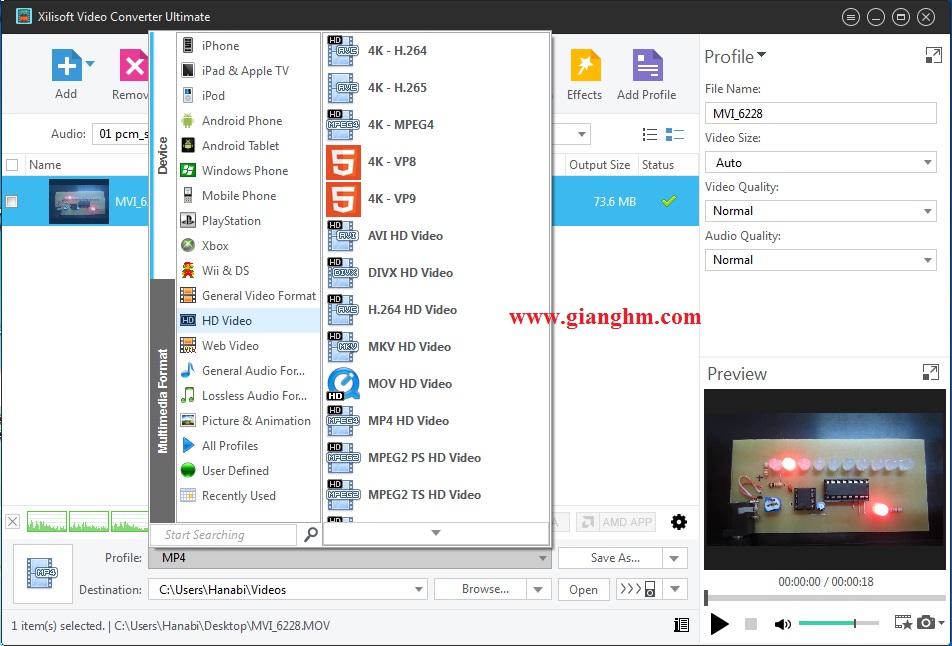Open the Destination path dropdown
The height and width of the screenshot is (646, 952).
[288, 590]
